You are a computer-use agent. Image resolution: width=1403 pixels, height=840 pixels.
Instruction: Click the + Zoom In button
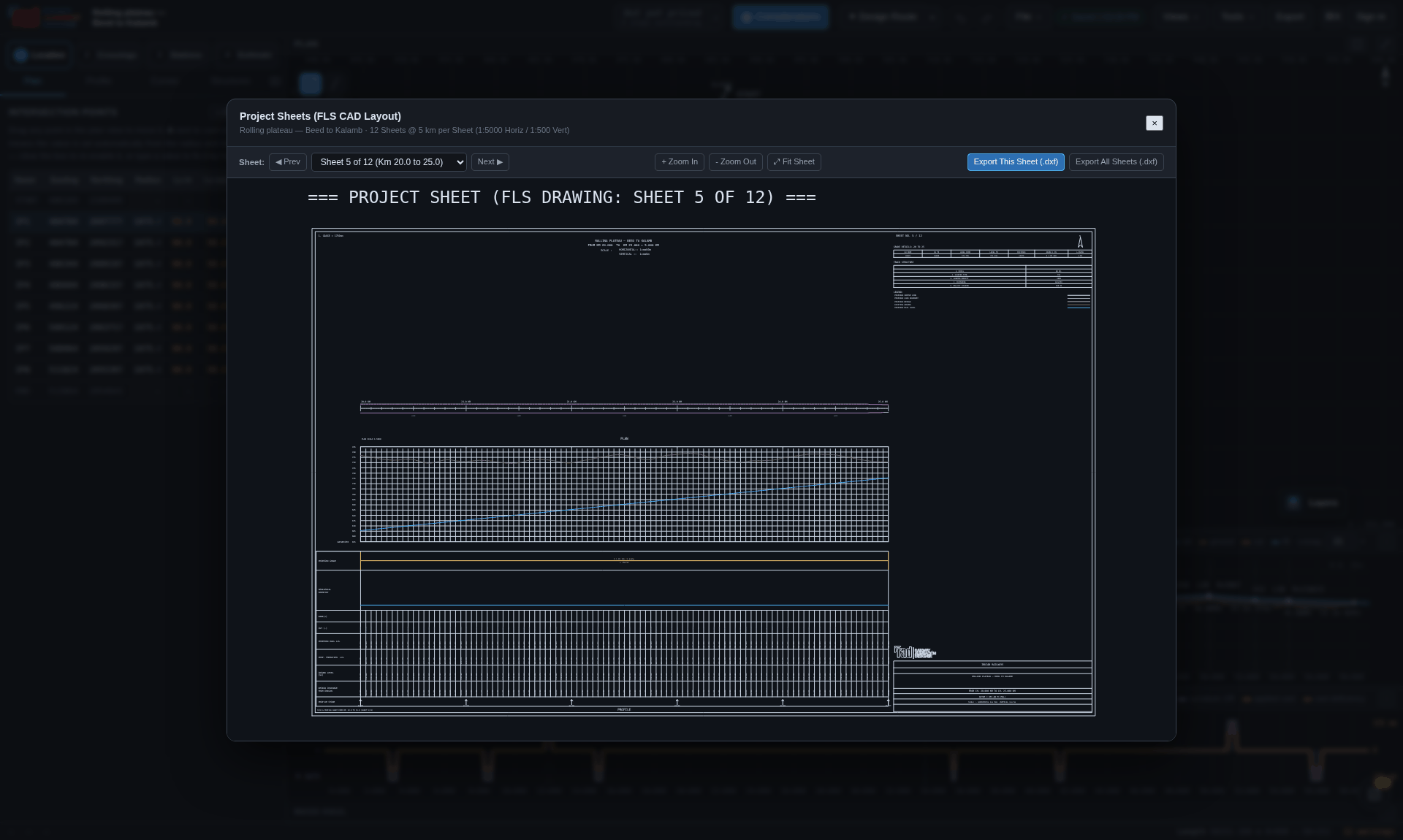click(680, 162)
